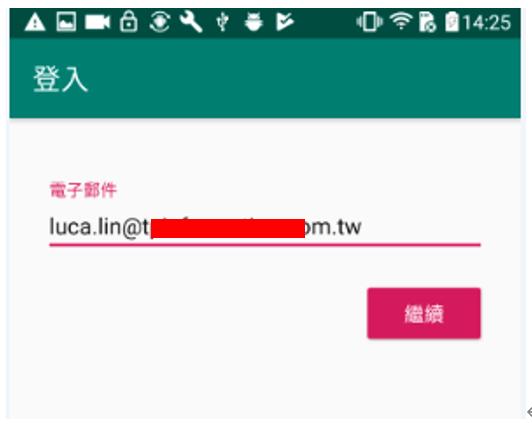Tap the video camera status icon
Viewport: 532px width, 428px height.
(97, 22)
